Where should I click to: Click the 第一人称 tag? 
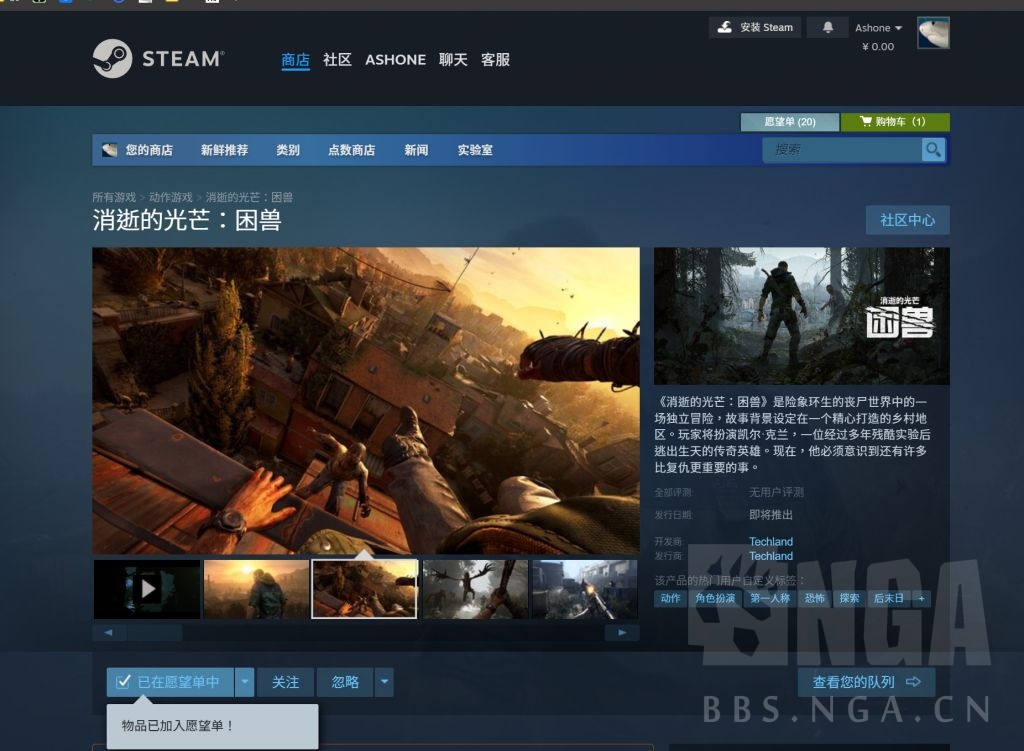click(770, 598)
